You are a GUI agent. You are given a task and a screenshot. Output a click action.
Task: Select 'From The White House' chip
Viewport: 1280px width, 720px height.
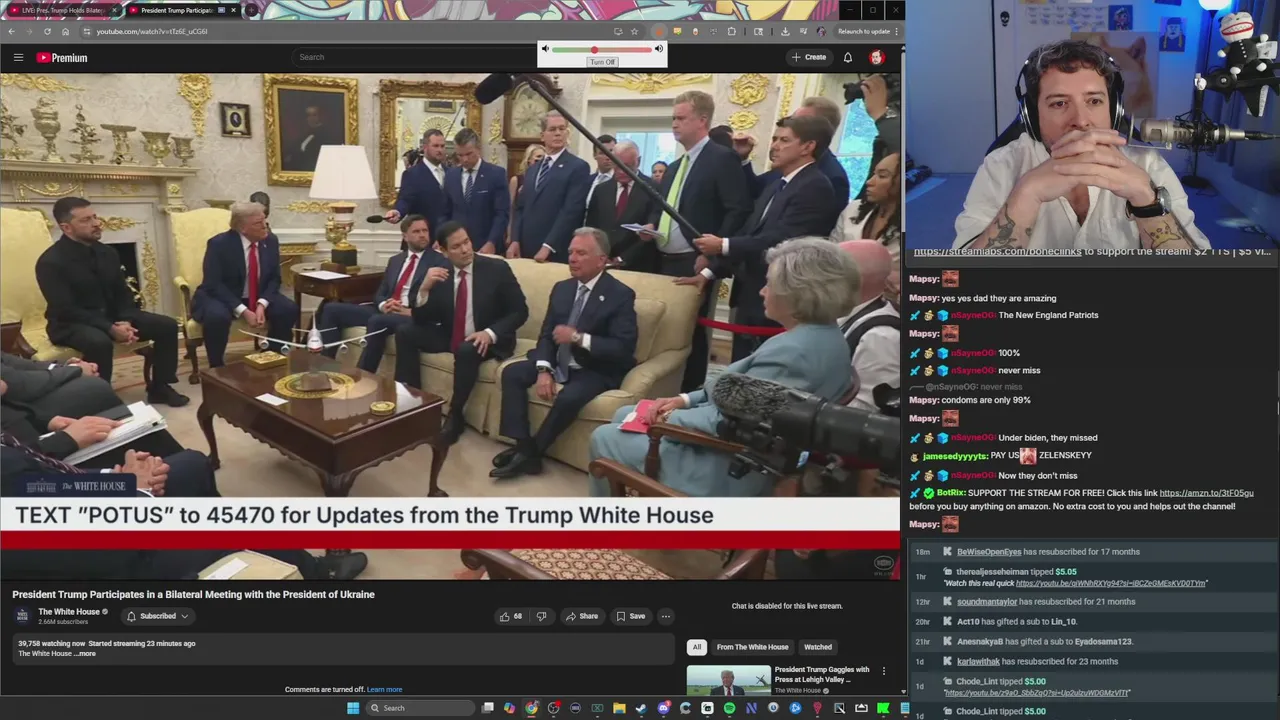[752, 647]
